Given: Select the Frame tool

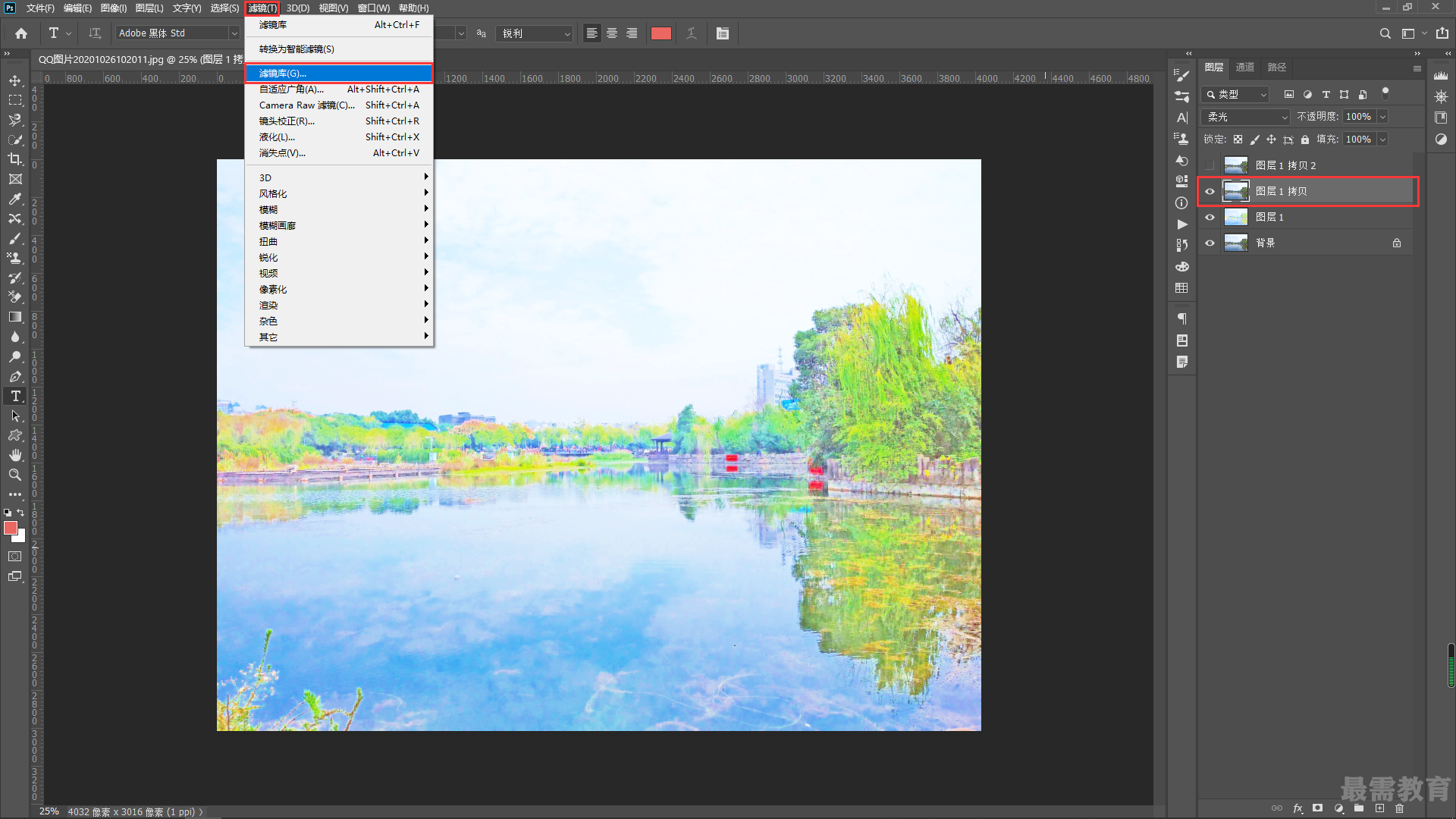Looking at the screenshot, I should [x=15, y=179].
